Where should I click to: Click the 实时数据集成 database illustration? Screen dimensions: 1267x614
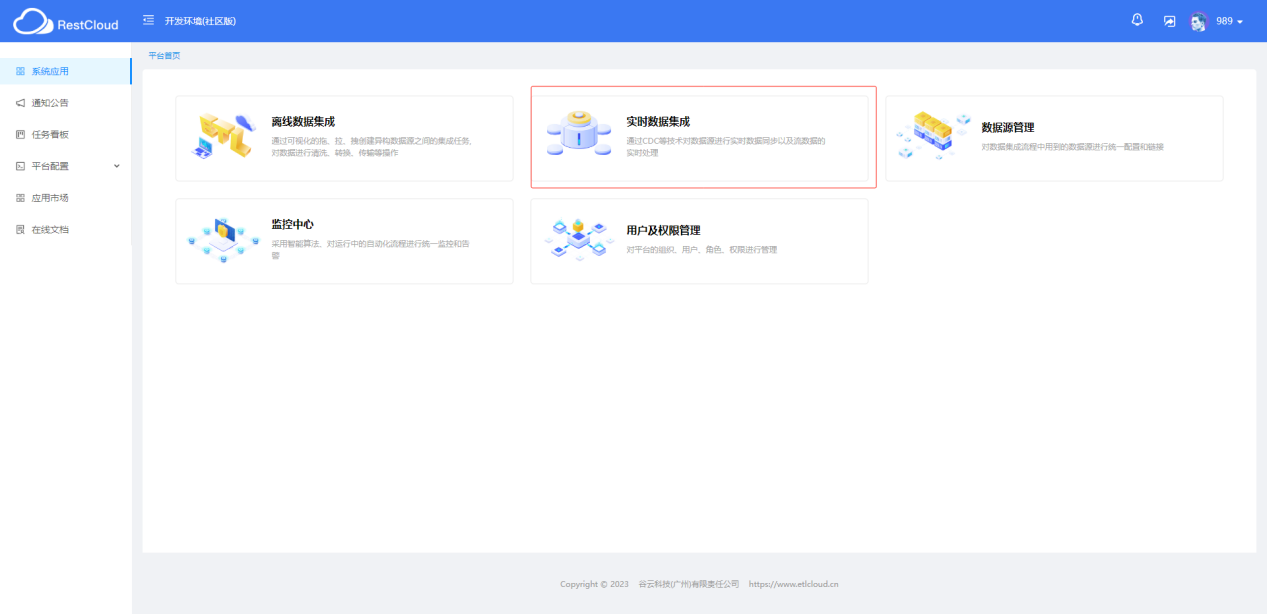(579, 135)
